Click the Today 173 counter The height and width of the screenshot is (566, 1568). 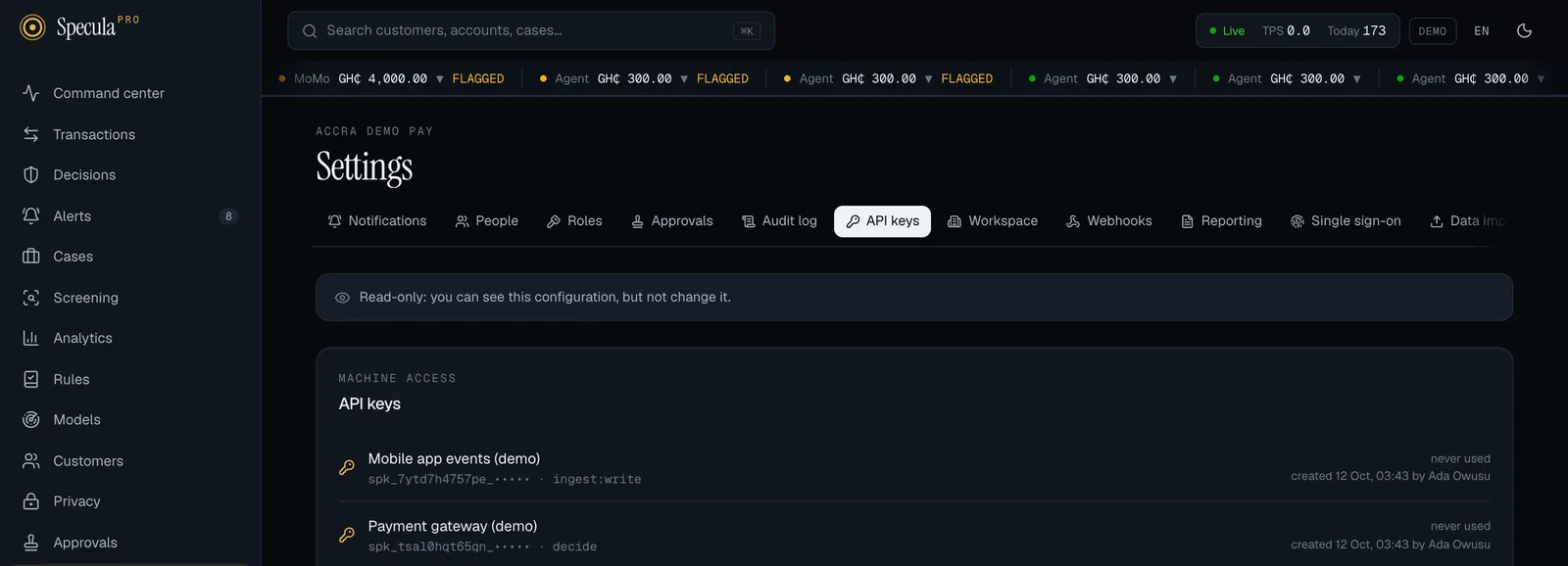pyautogui.click(x=1356, y=31)
